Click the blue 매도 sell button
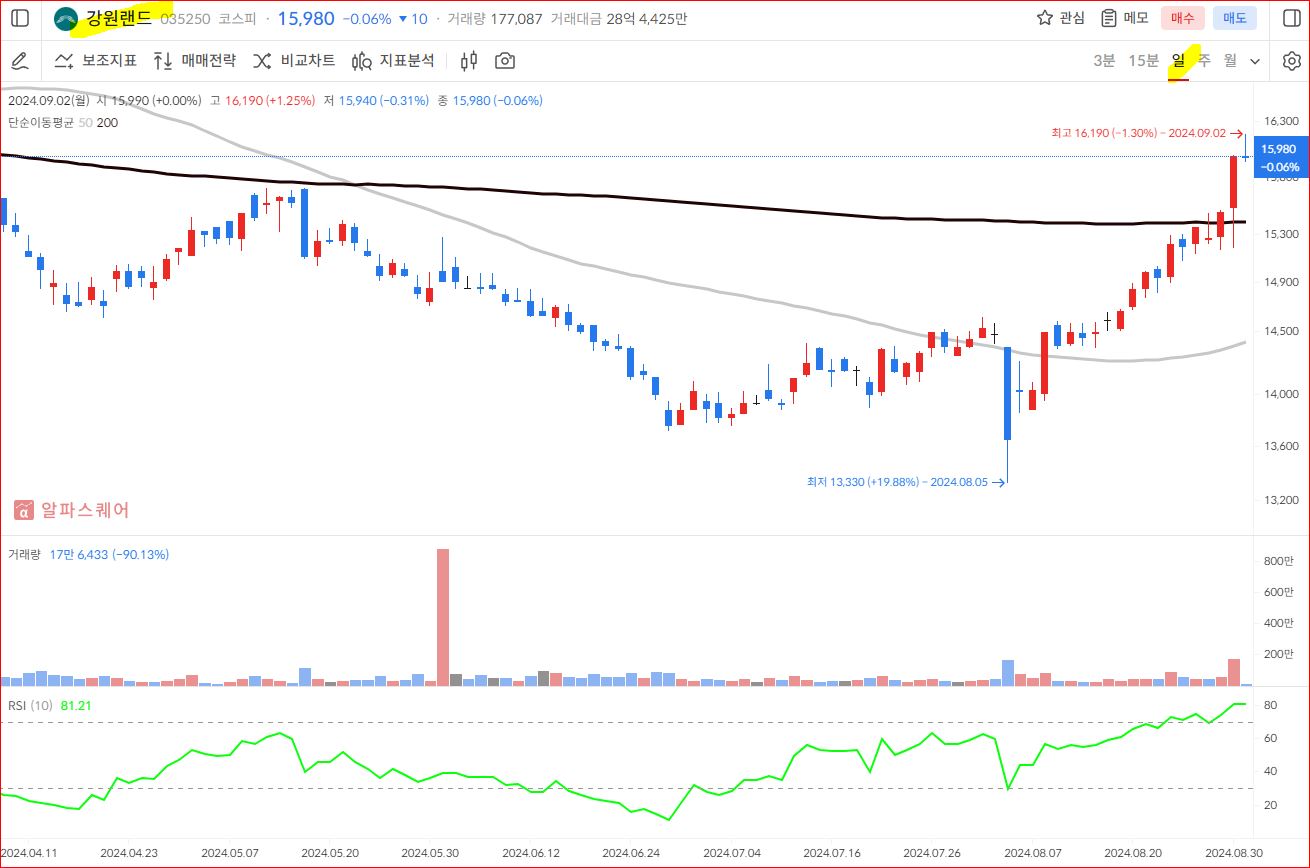 tap(1235, 18)
